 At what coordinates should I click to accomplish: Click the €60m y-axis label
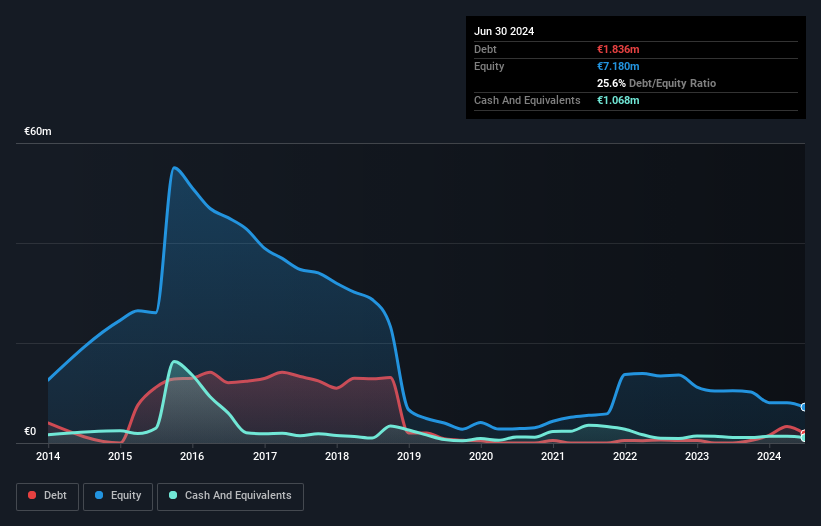click(38, 131)
